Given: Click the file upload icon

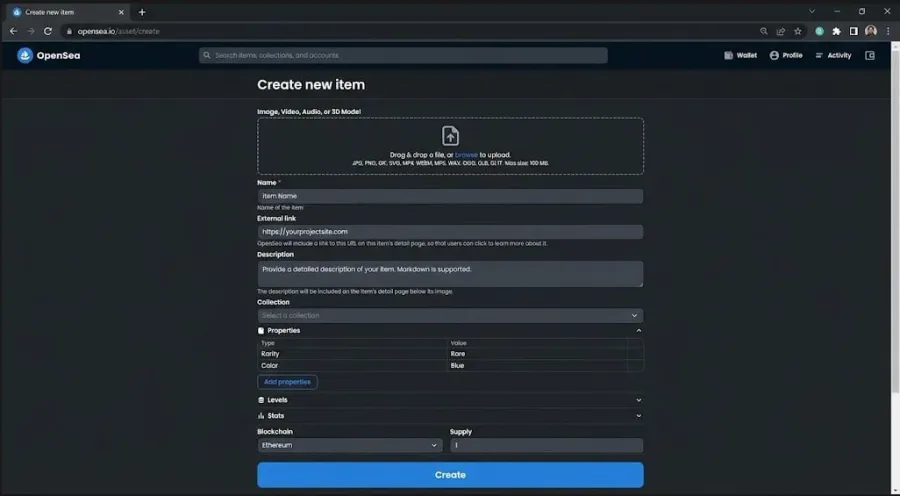Looking at the screenshot, I should (450, 136).
